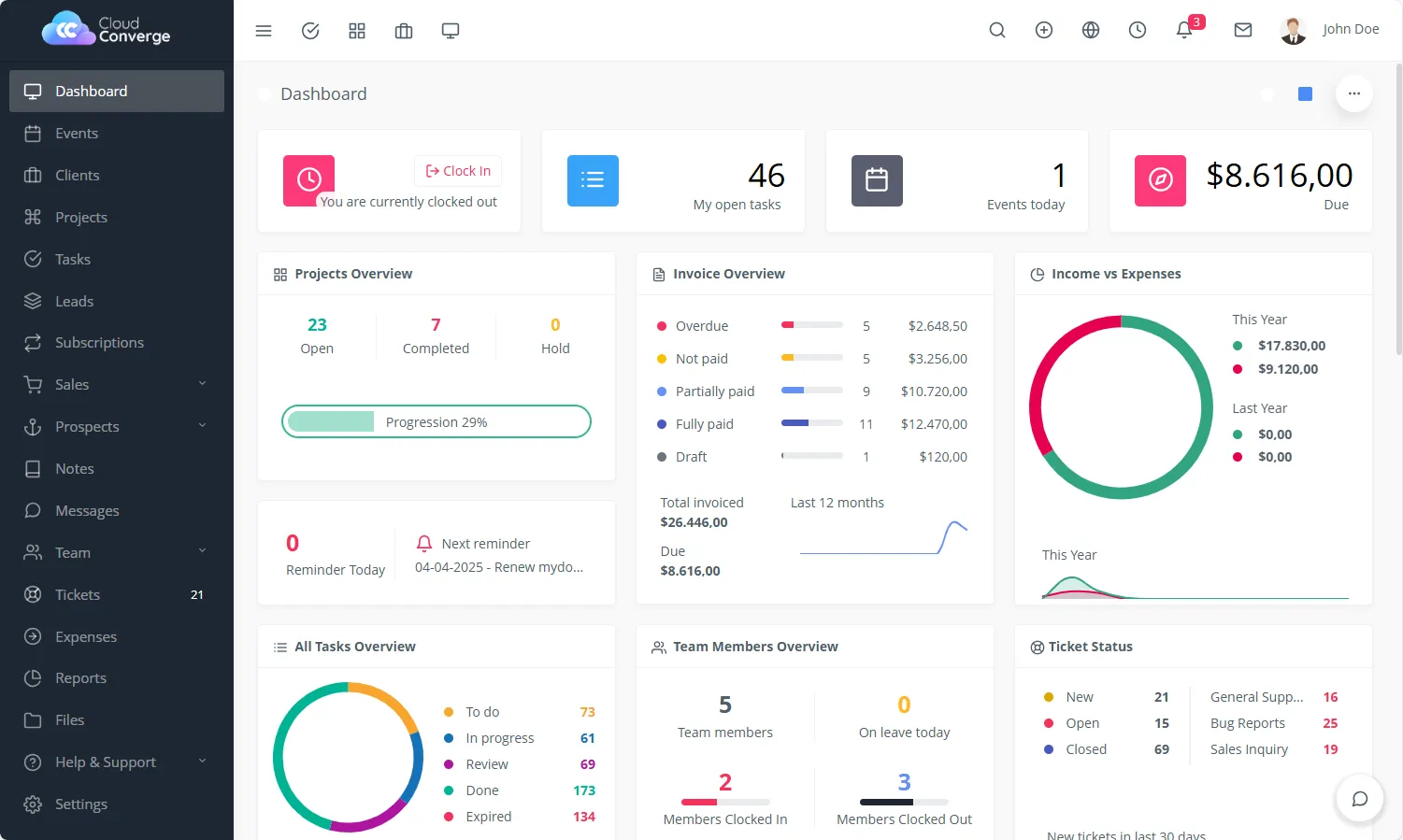Open the floating chat bubble button

coord(1360,798)
